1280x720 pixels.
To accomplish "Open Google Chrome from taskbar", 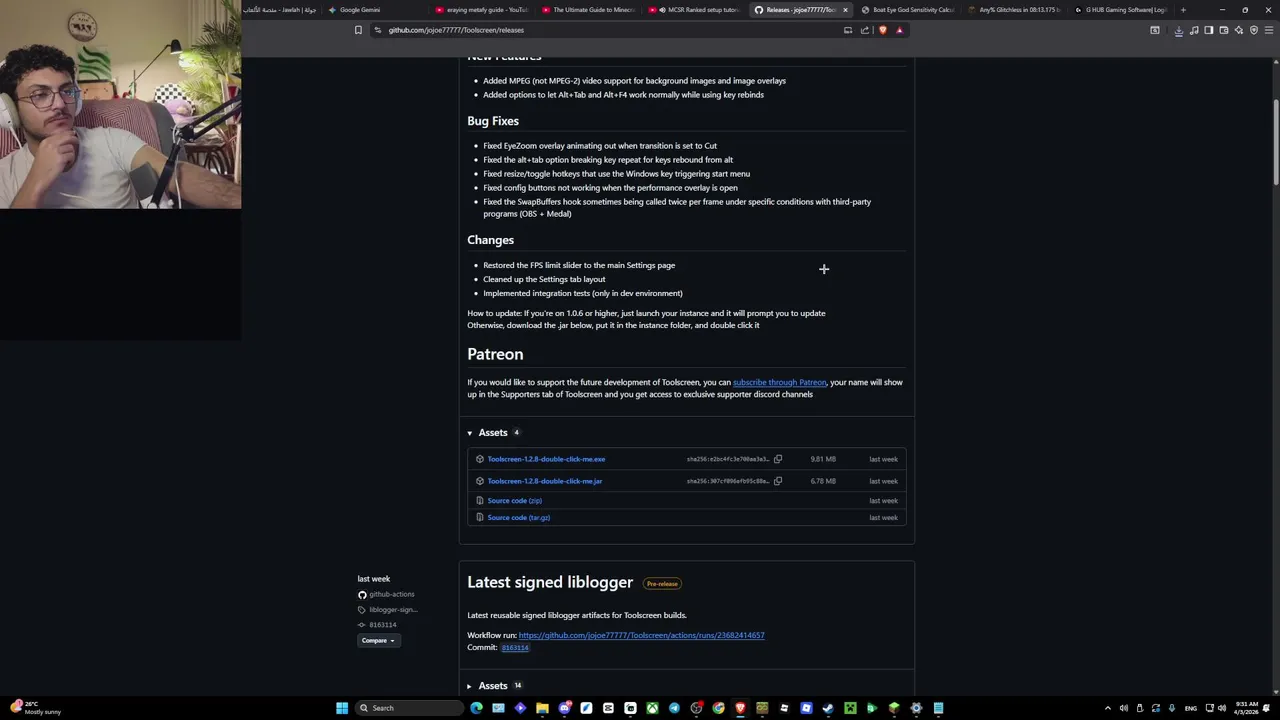I will tap(718, 708).
